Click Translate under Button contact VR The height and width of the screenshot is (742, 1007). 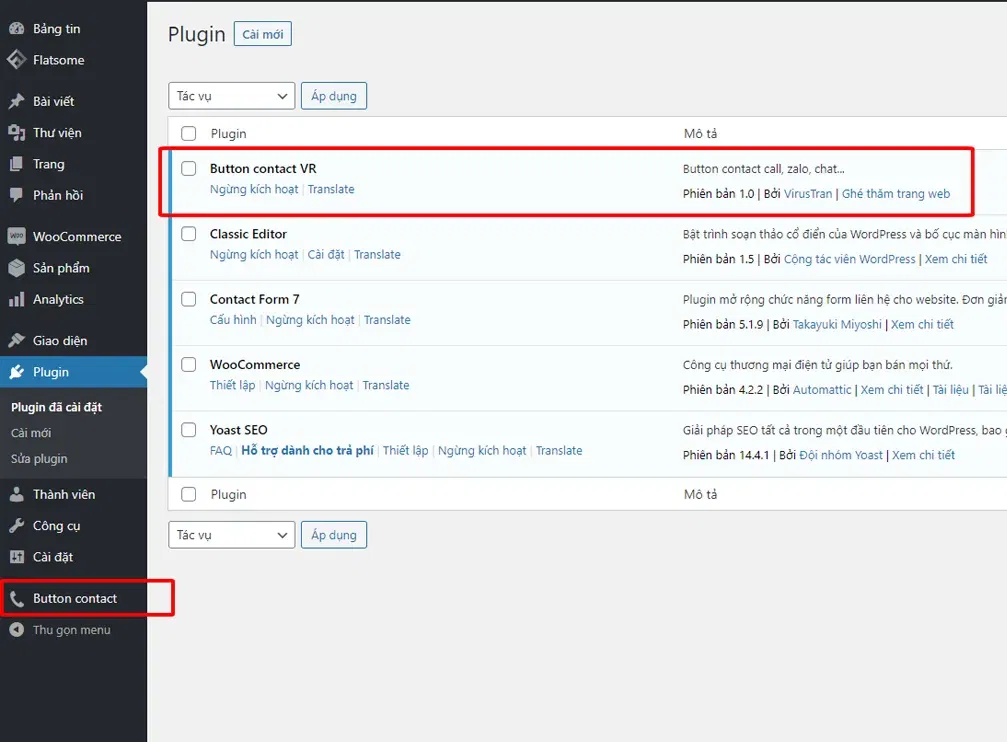331,190
